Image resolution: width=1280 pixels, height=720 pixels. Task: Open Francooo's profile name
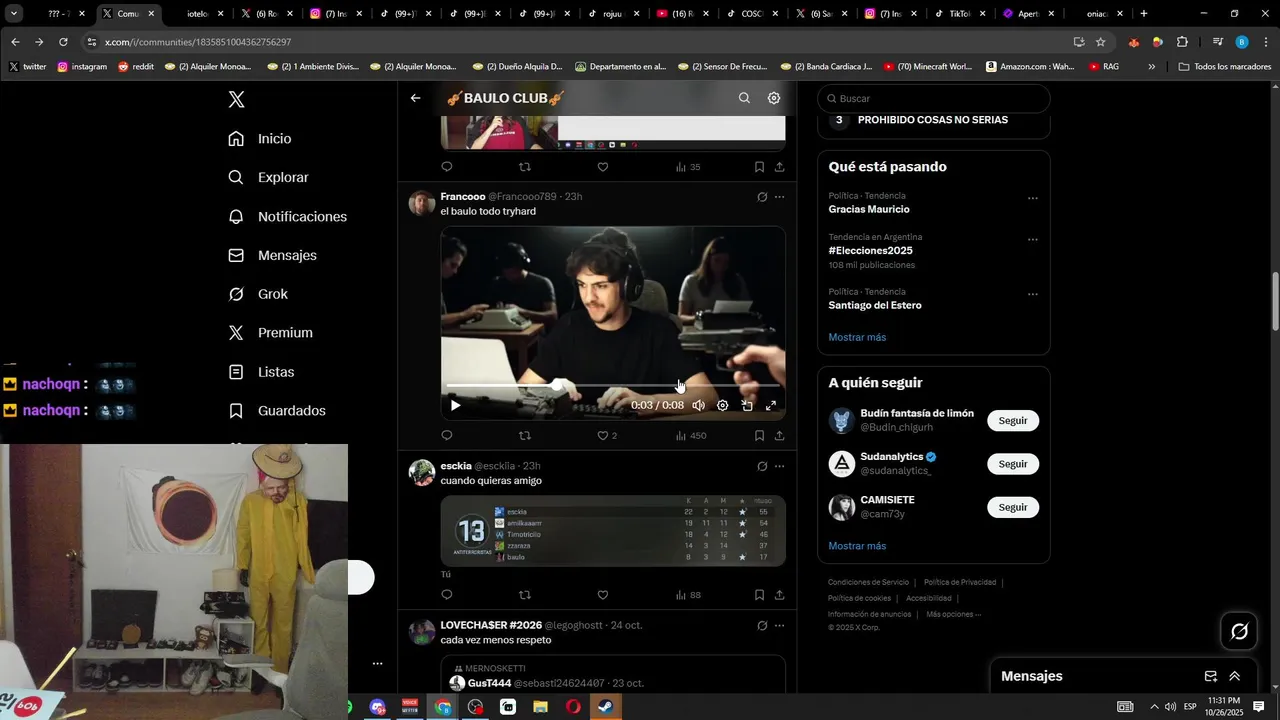(x=463, y=197)
